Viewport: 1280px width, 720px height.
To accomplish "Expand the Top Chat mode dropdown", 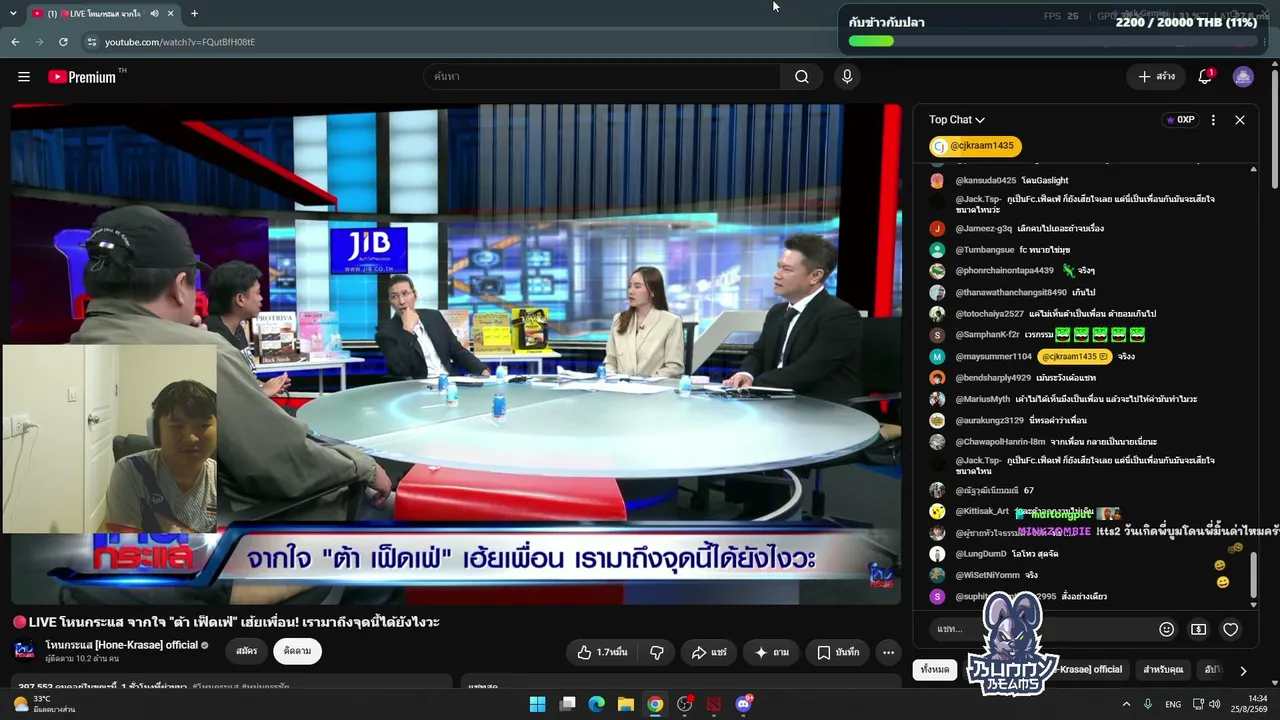I will 957,120.
